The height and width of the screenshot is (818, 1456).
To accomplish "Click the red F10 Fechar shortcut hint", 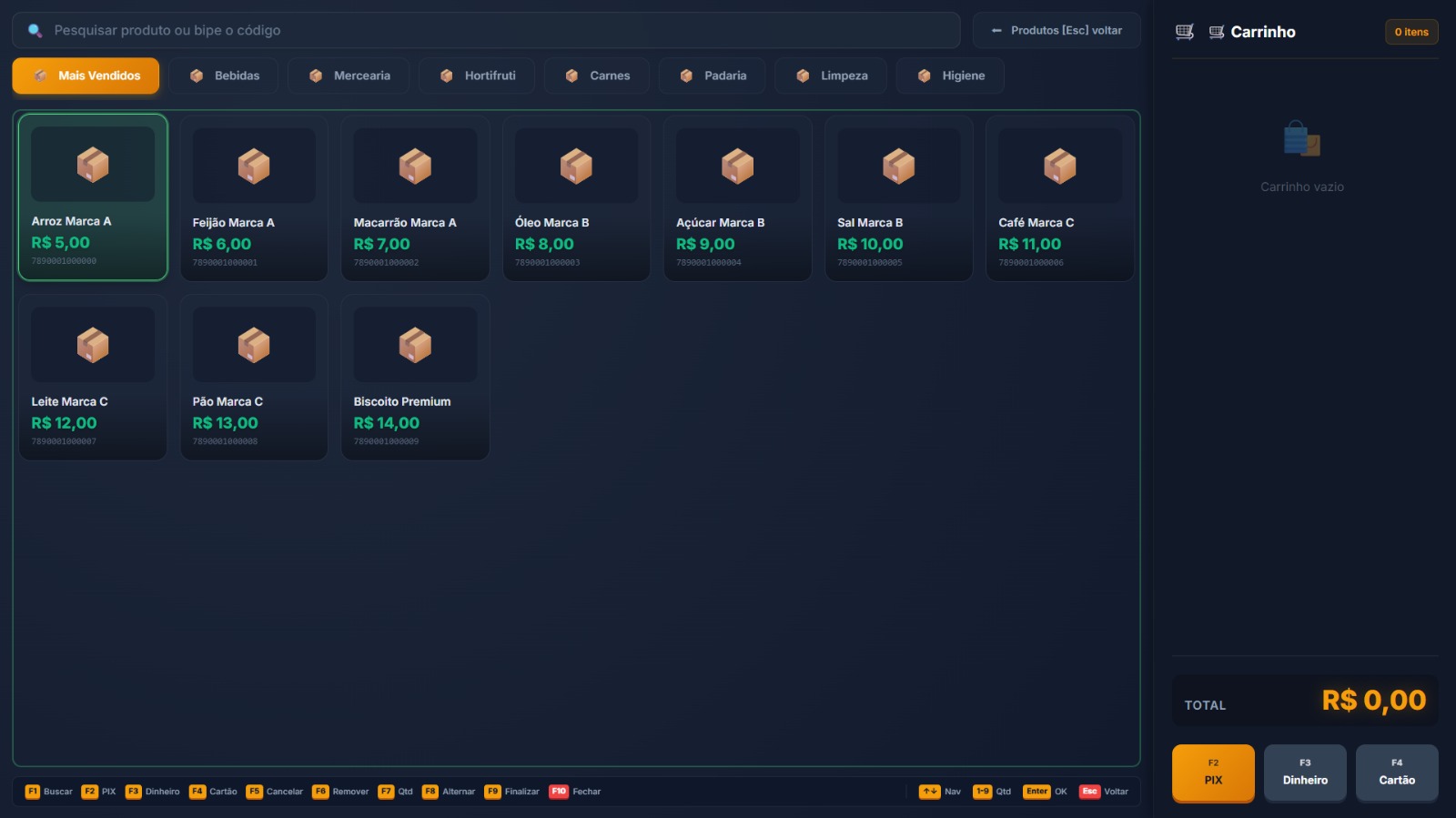I will pos(574,792).
